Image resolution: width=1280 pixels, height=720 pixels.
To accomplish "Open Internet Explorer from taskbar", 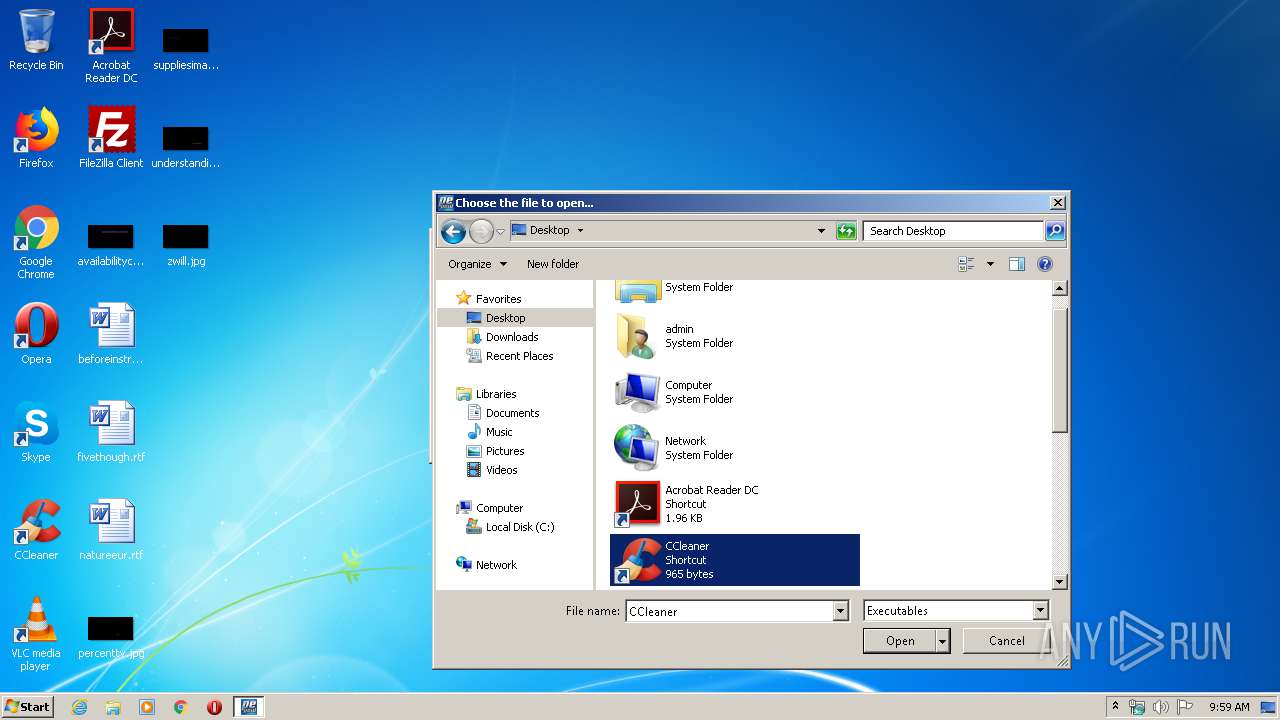I will (x=79, y=707).
